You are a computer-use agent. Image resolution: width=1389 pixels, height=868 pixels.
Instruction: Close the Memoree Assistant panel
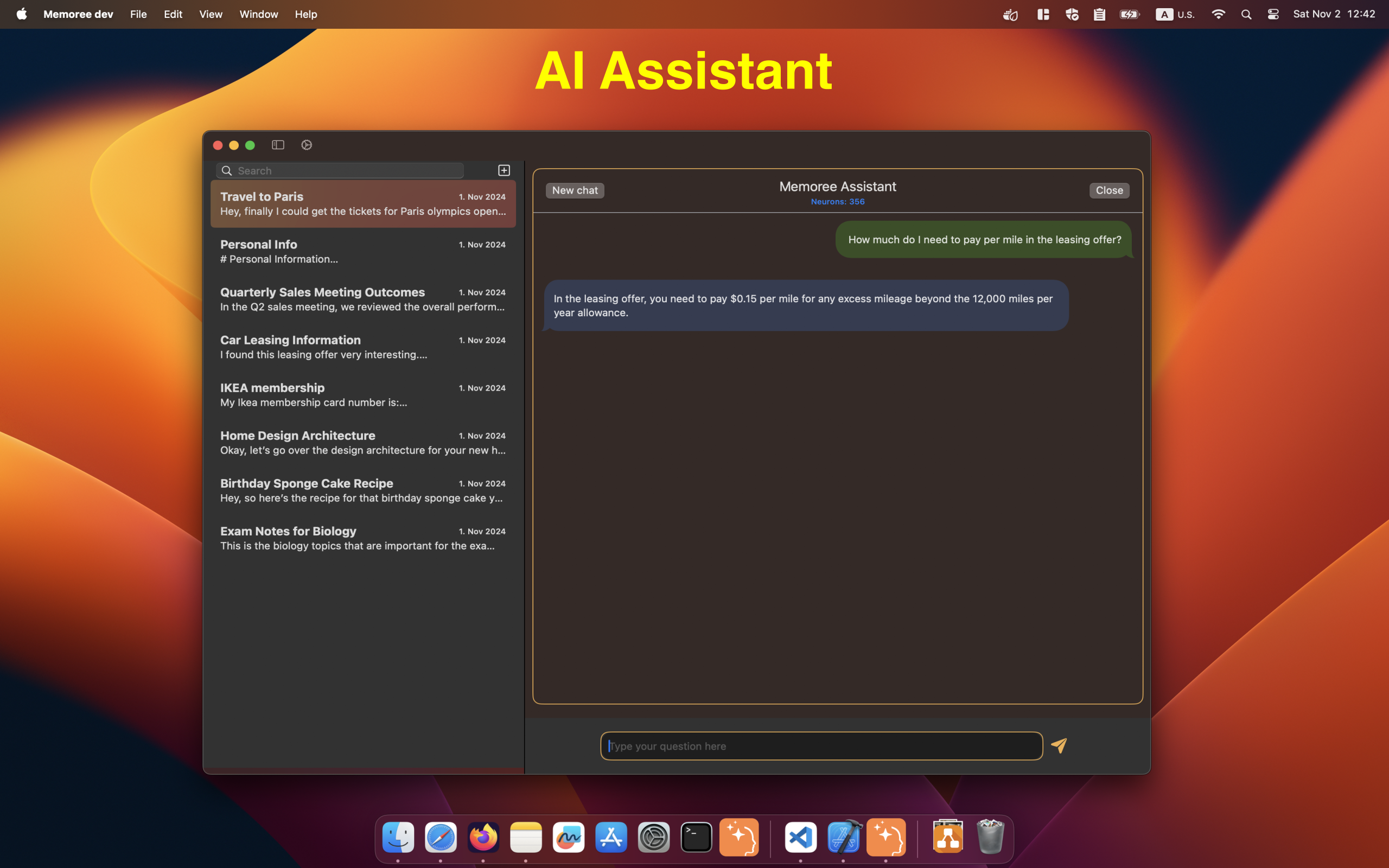(x=1109, y=190)
